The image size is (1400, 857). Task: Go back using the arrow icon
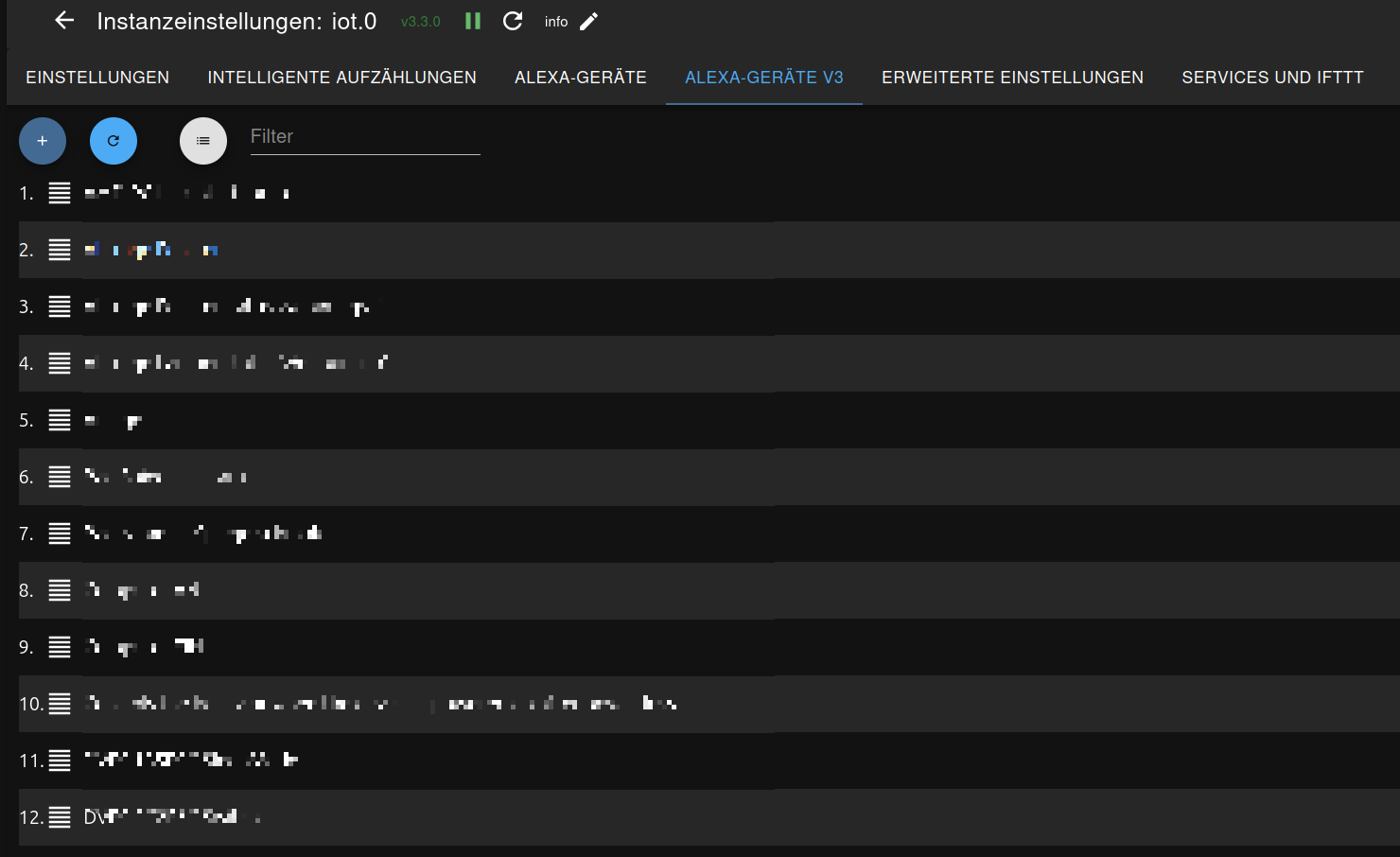tap(63, 21)
